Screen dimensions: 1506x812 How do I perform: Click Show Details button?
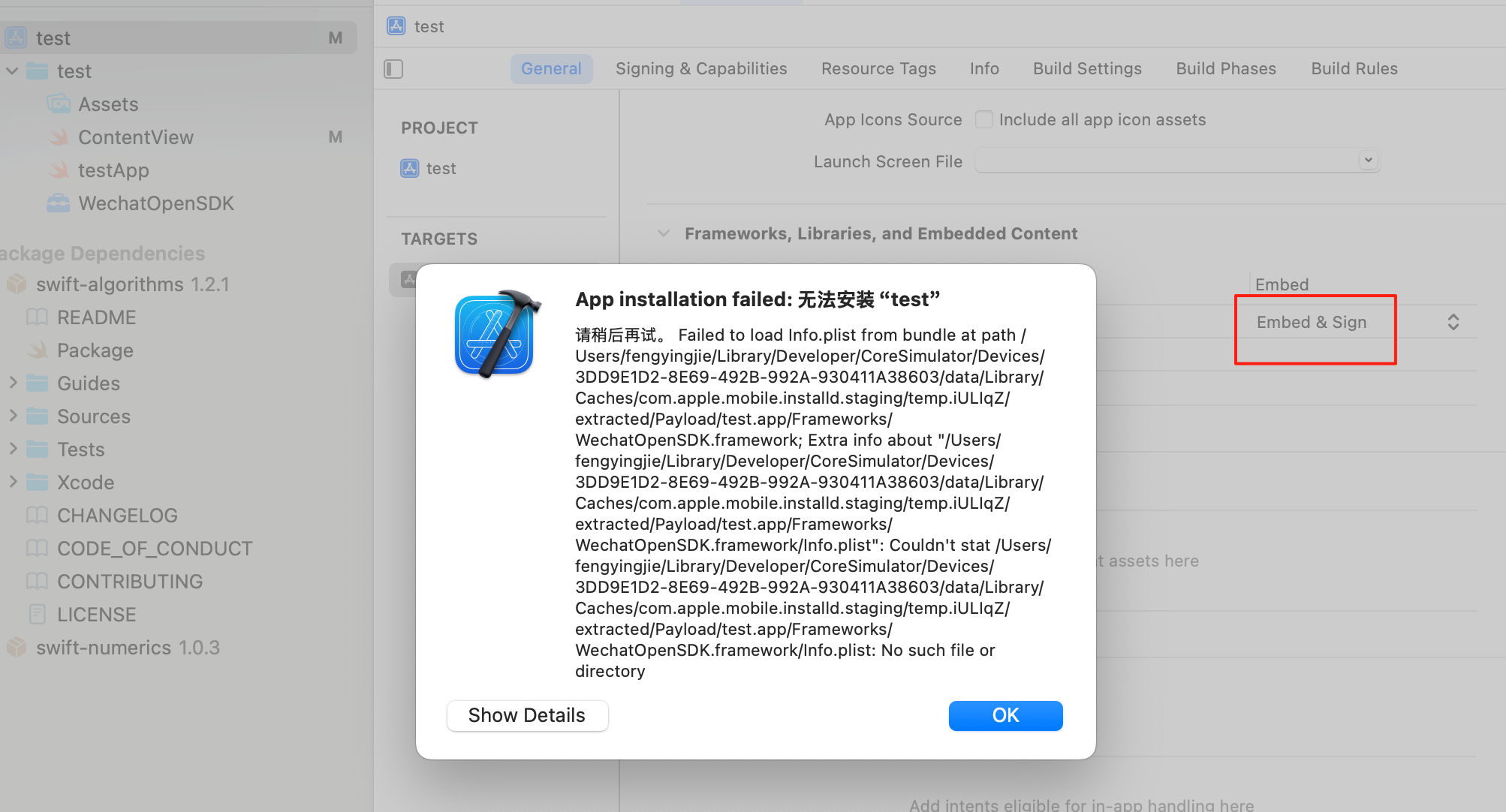526,715
